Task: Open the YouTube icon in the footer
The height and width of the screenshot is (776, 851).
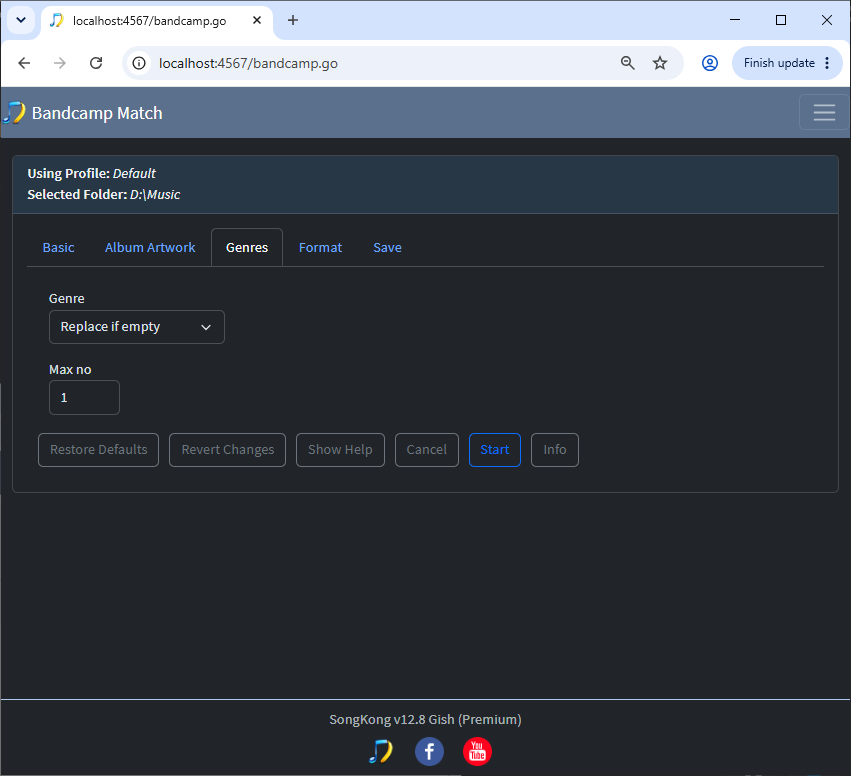Action: [478, 752]
